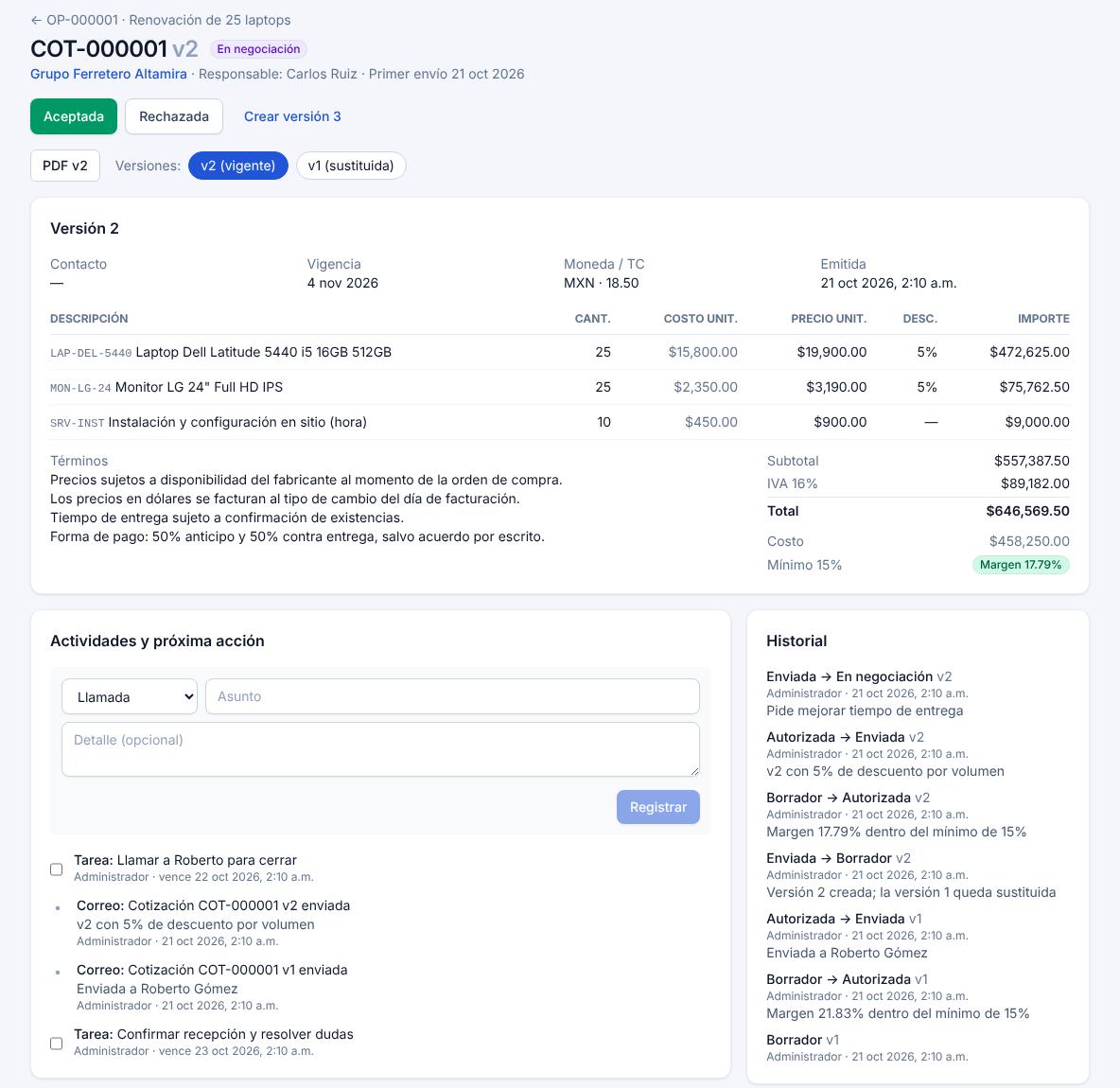Image resolution: width=1120 pixels, height=1088 pixels.
Task: Select the v2 (vigente) version pill
Action: pyautogui.click(x=237, y=166)
